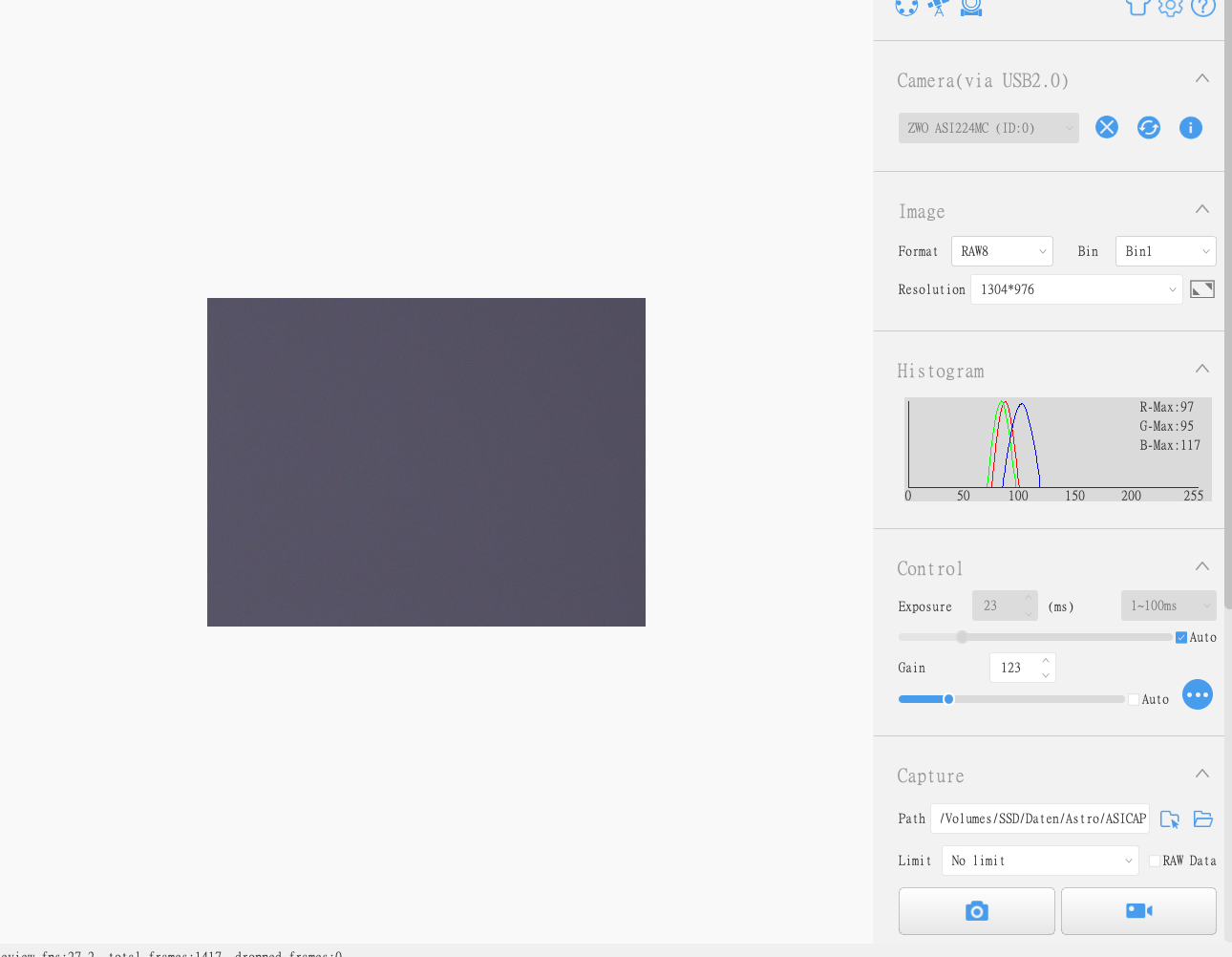Viewport: 1232px width, 957px height.
Task: Collapse the Capture section
Action: tap(1202, 774)
